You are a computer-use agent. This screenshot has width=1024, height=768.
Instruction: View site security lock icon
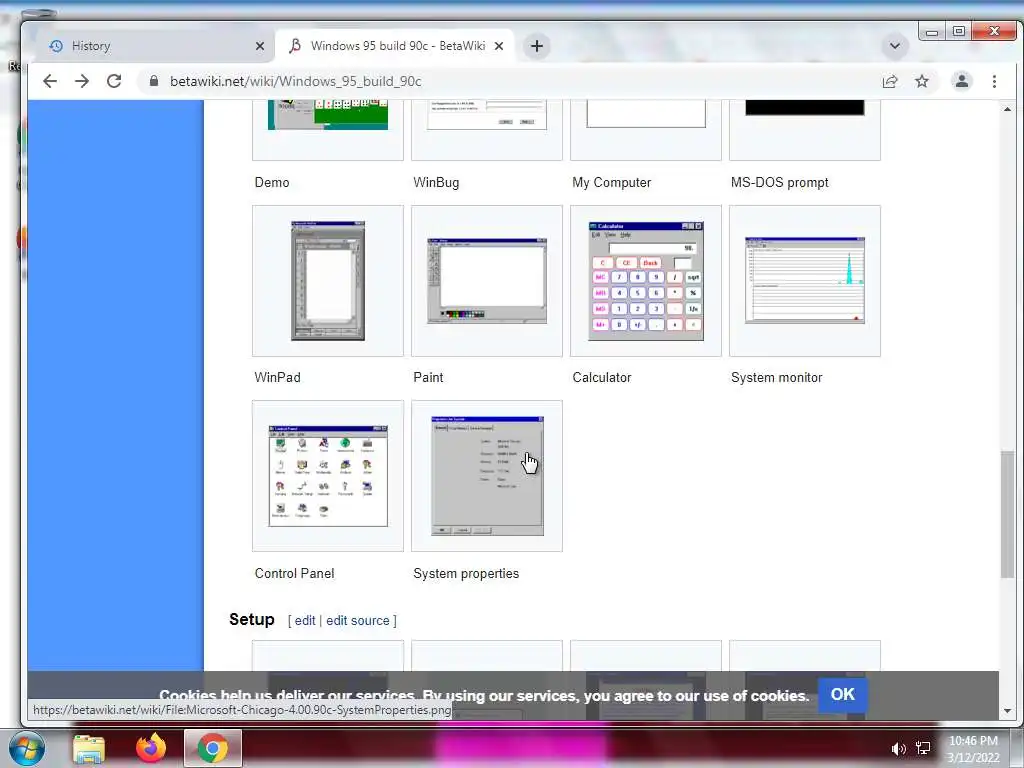153,81
